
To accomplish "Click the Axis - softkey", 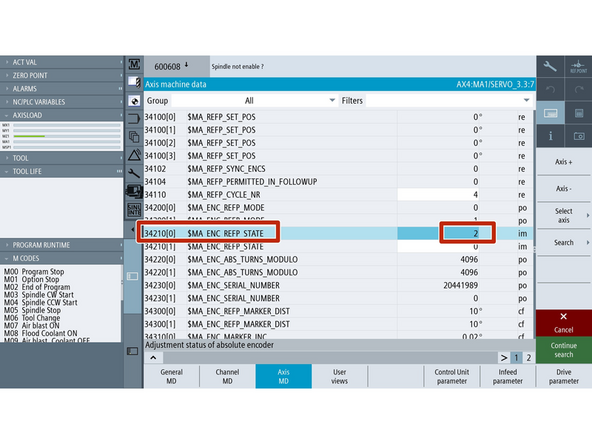I will [564, 188].
